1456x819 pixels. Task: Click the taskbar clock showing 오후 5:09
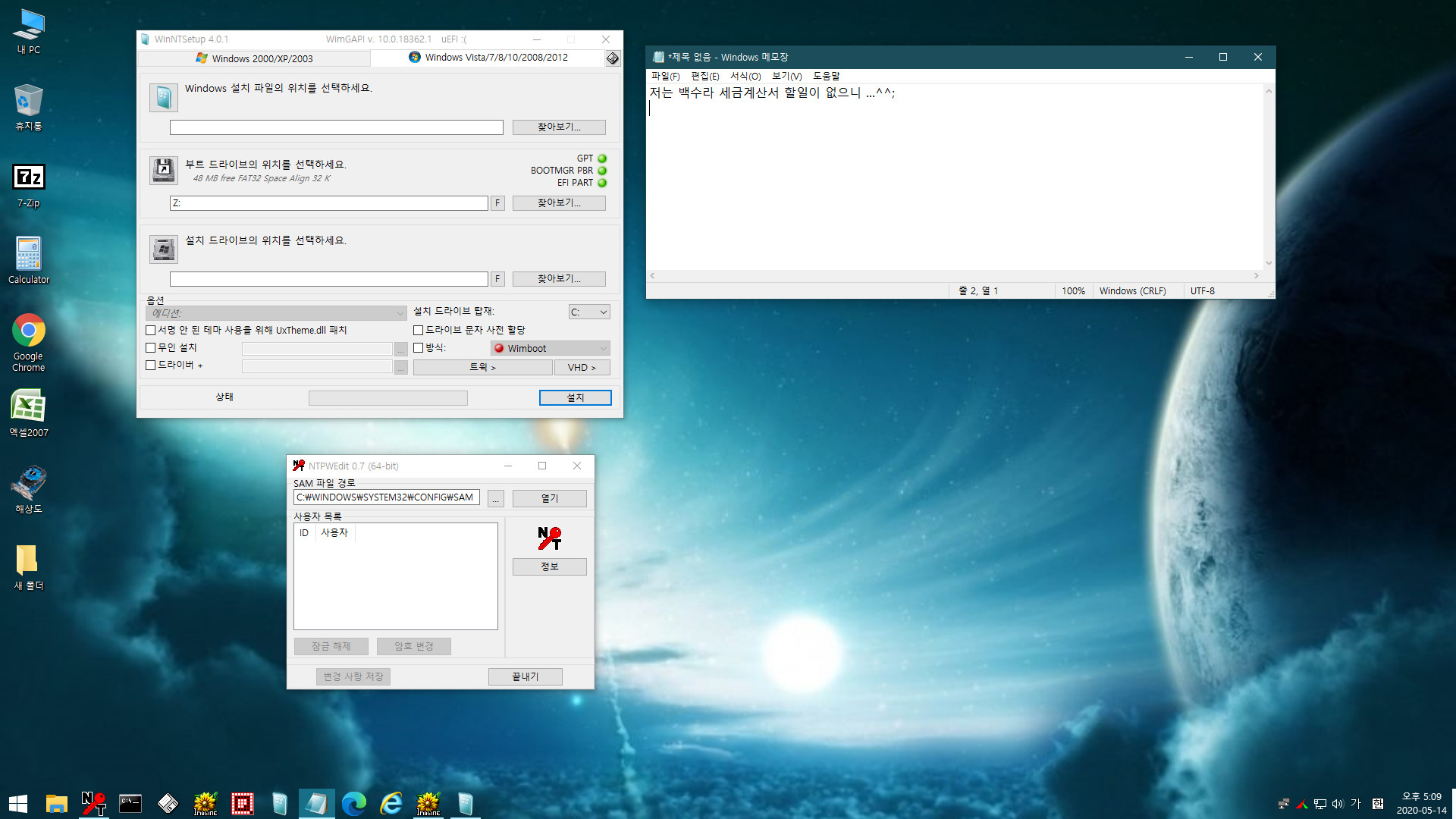click(x=1421, y=803)
